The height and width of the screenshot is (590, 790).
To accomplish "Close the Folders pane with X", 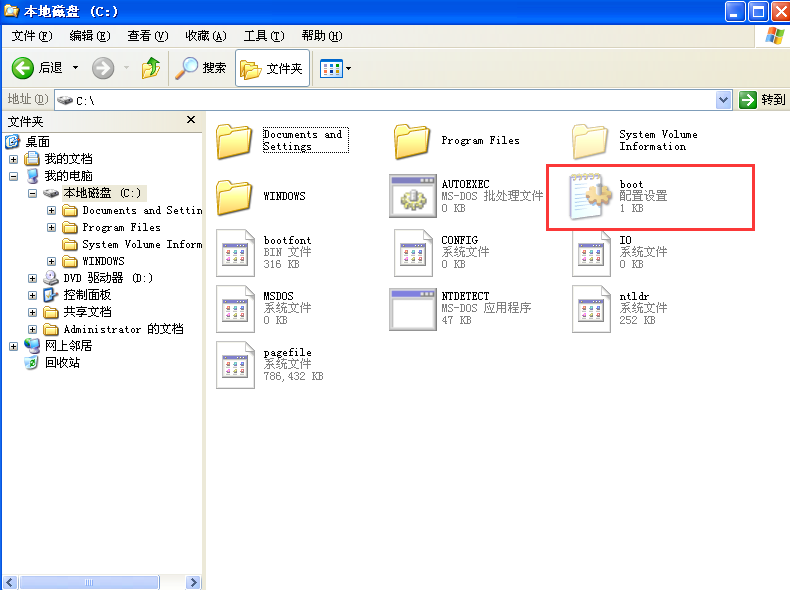I will pyautogui.click(x=191, y=120).
